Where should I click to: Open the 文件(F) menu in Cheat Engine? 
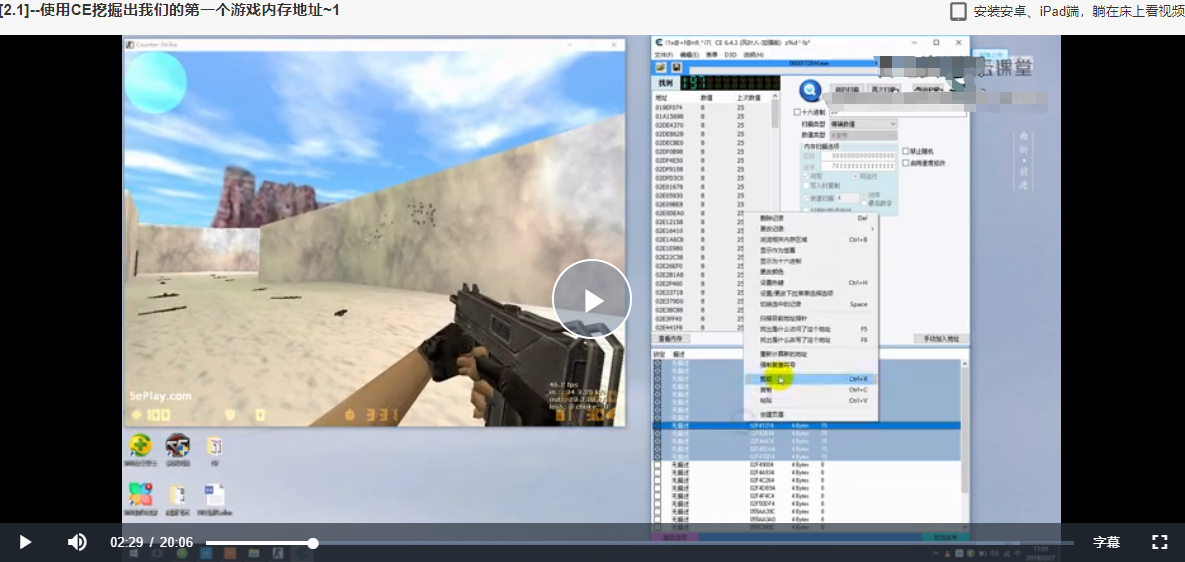point(664,55)
